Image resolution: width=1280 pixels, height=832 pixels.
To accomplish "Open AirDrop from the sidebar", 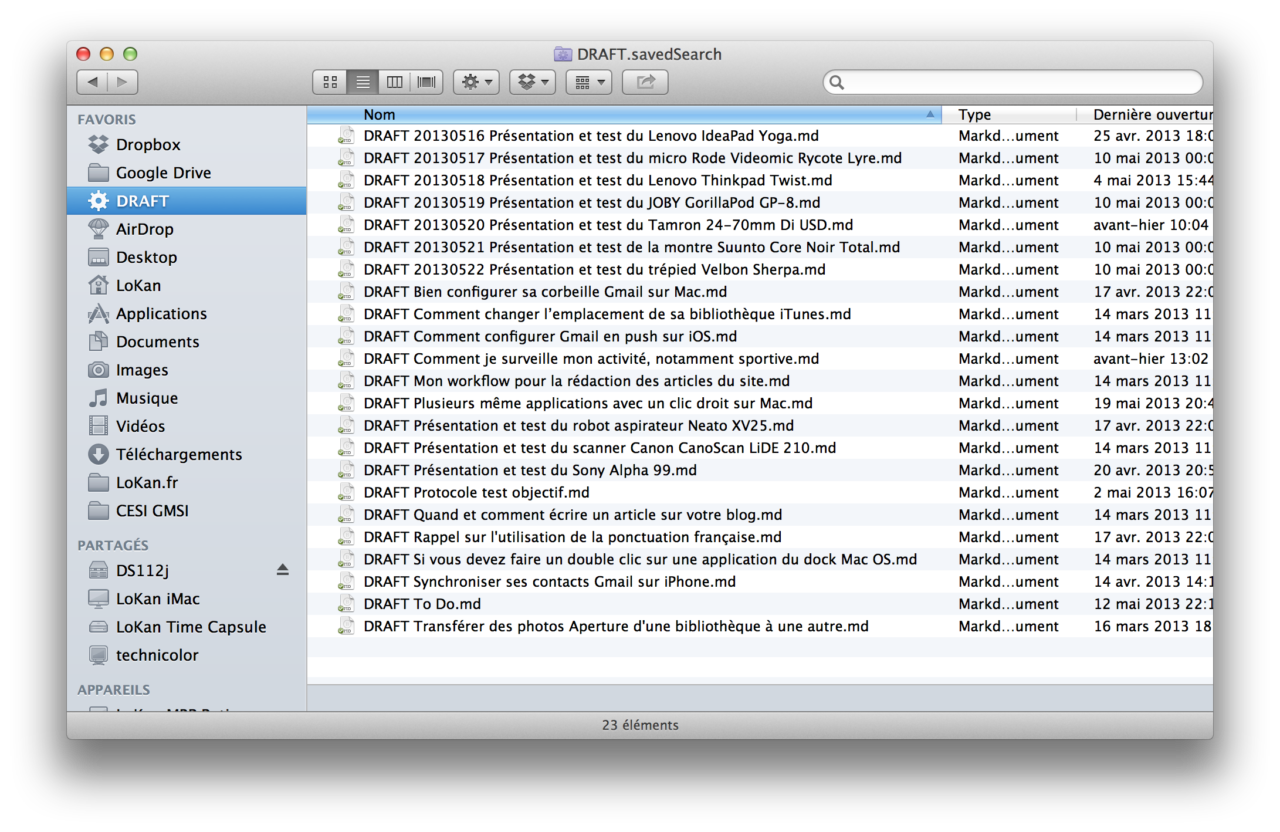I will coord(144,229).
